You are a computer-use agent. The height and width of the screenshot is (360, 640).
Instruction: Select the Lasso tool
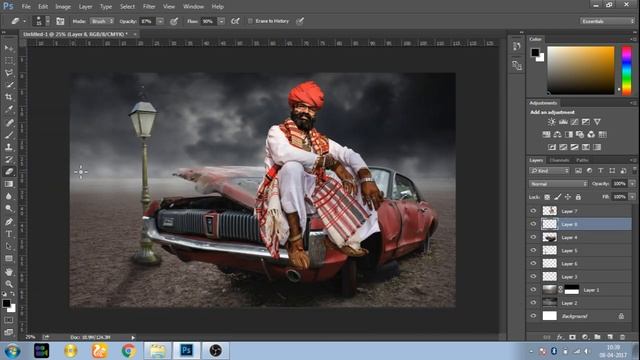pyautogui.click(x=9, y=73)
